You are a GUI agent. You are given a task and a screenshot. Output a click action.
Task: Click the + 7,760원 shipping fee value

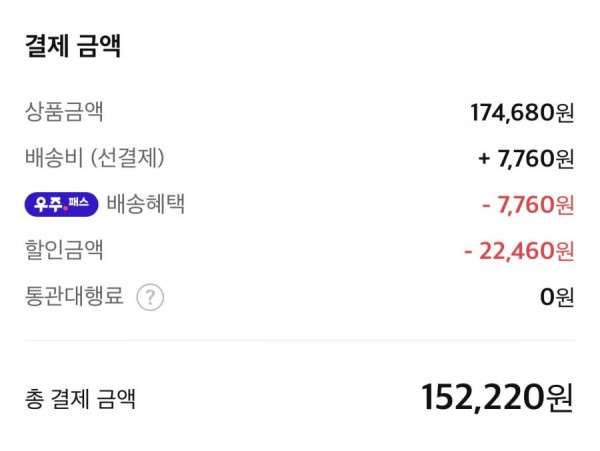click(x=526, y=158)
